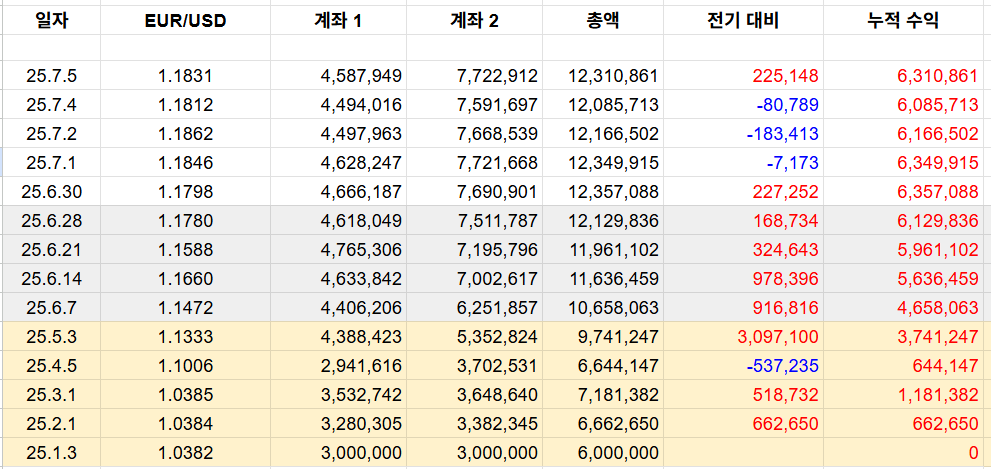The height and width of the screenshot is (469, 991).
Task: Click the 계좌 2 value 7,722,912
Action: point(474,76)
